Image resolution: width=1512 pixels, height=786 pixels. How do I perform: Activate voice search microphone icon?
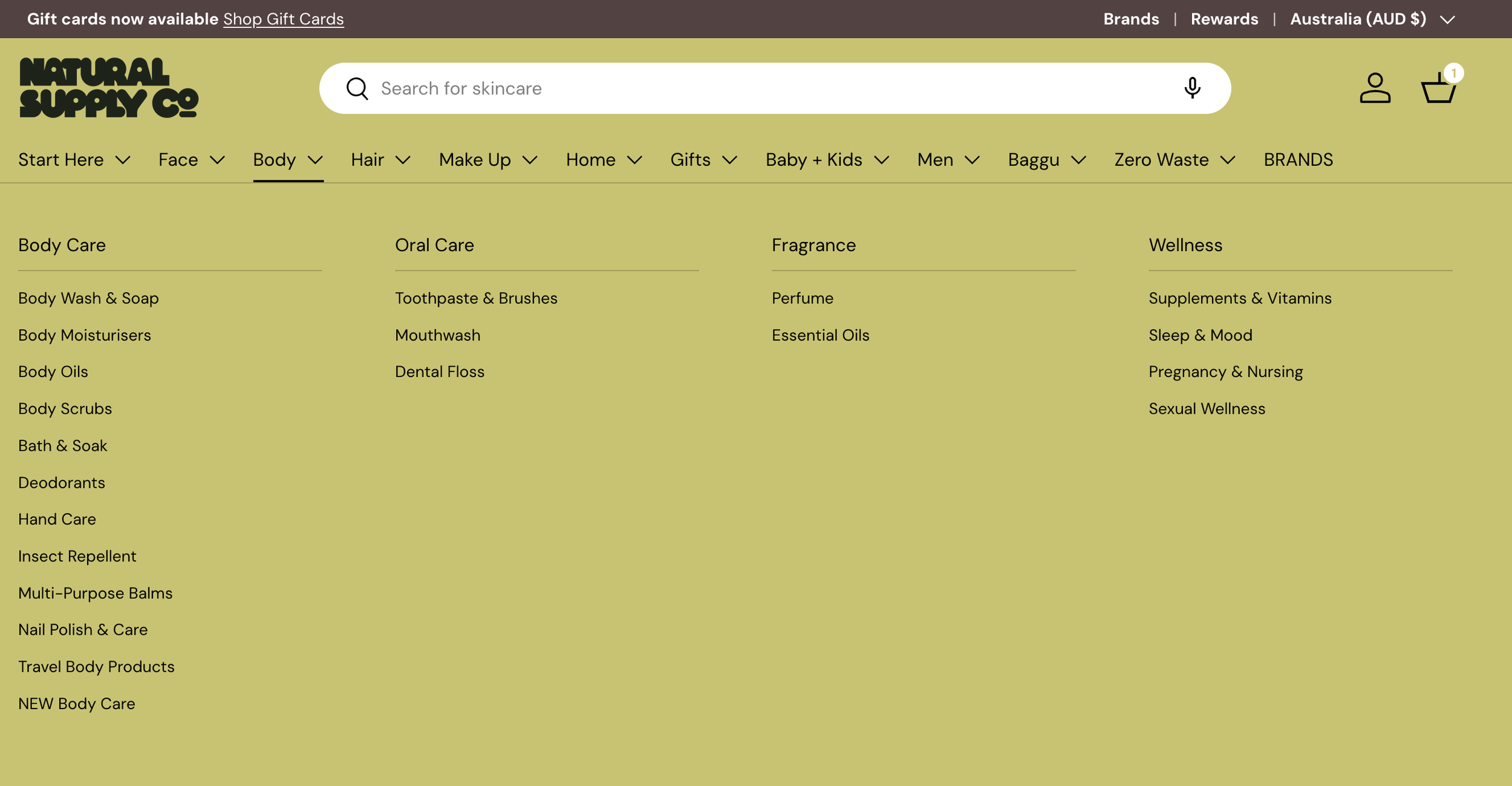1192,88
